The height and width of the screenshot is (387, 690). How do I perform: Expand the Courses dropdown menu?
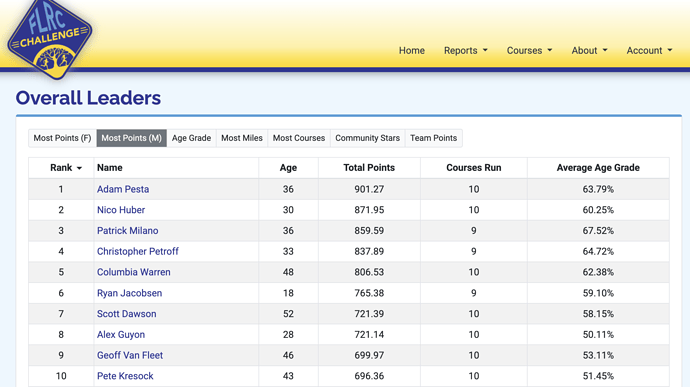(529, 51)
